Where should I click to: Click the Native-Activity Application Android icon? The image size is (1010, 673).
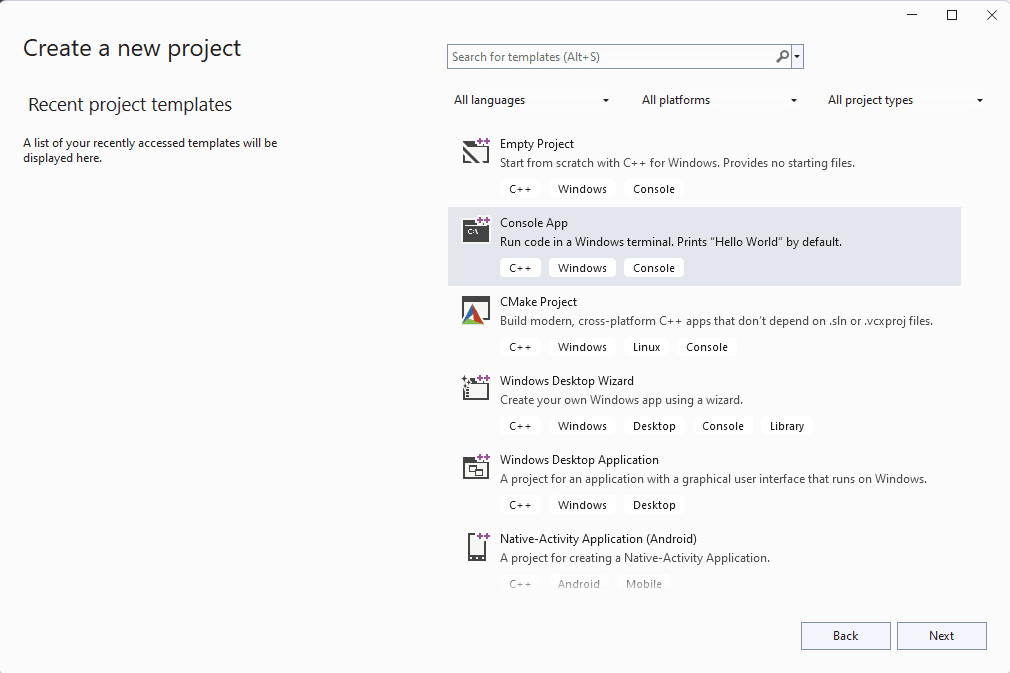[476, 546]
